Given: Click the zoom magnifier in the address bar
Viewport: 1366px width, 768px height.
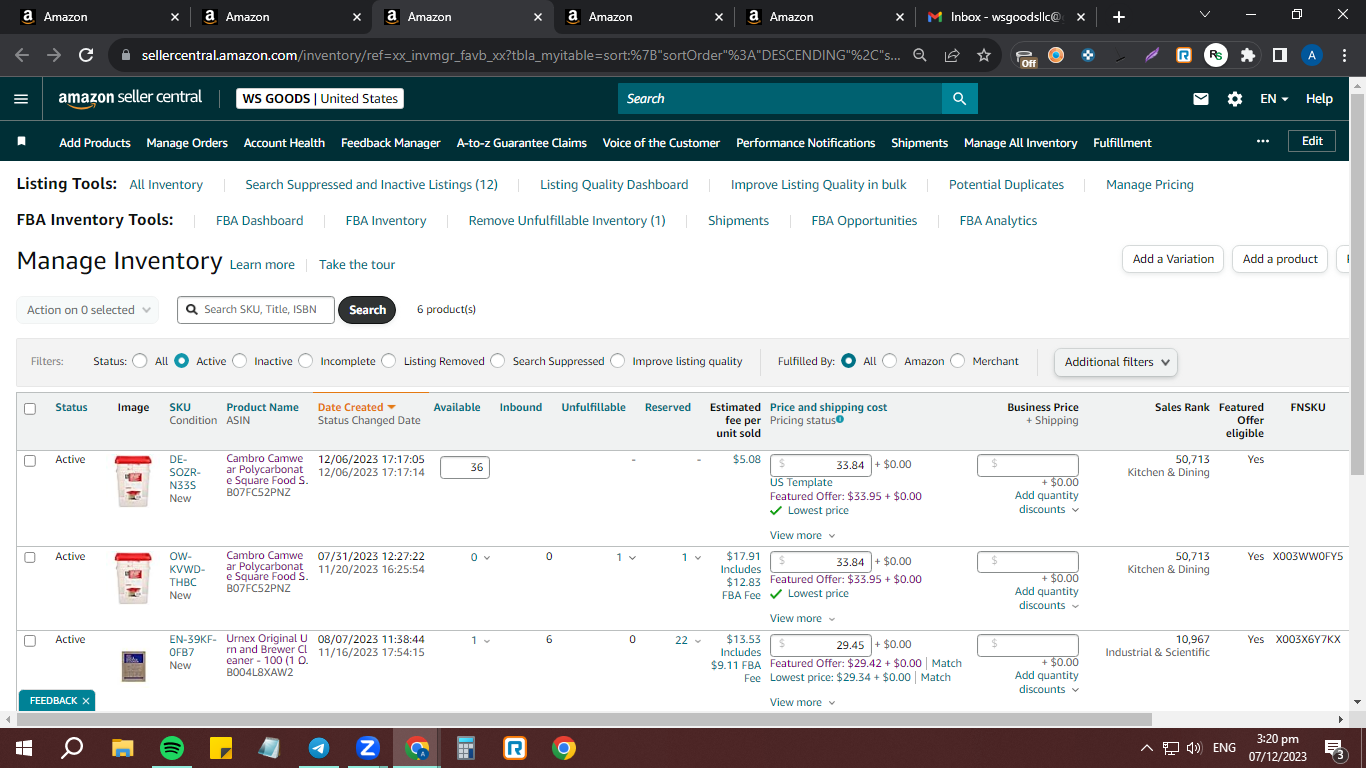Looking at the screenshot, I should (920, 55).
